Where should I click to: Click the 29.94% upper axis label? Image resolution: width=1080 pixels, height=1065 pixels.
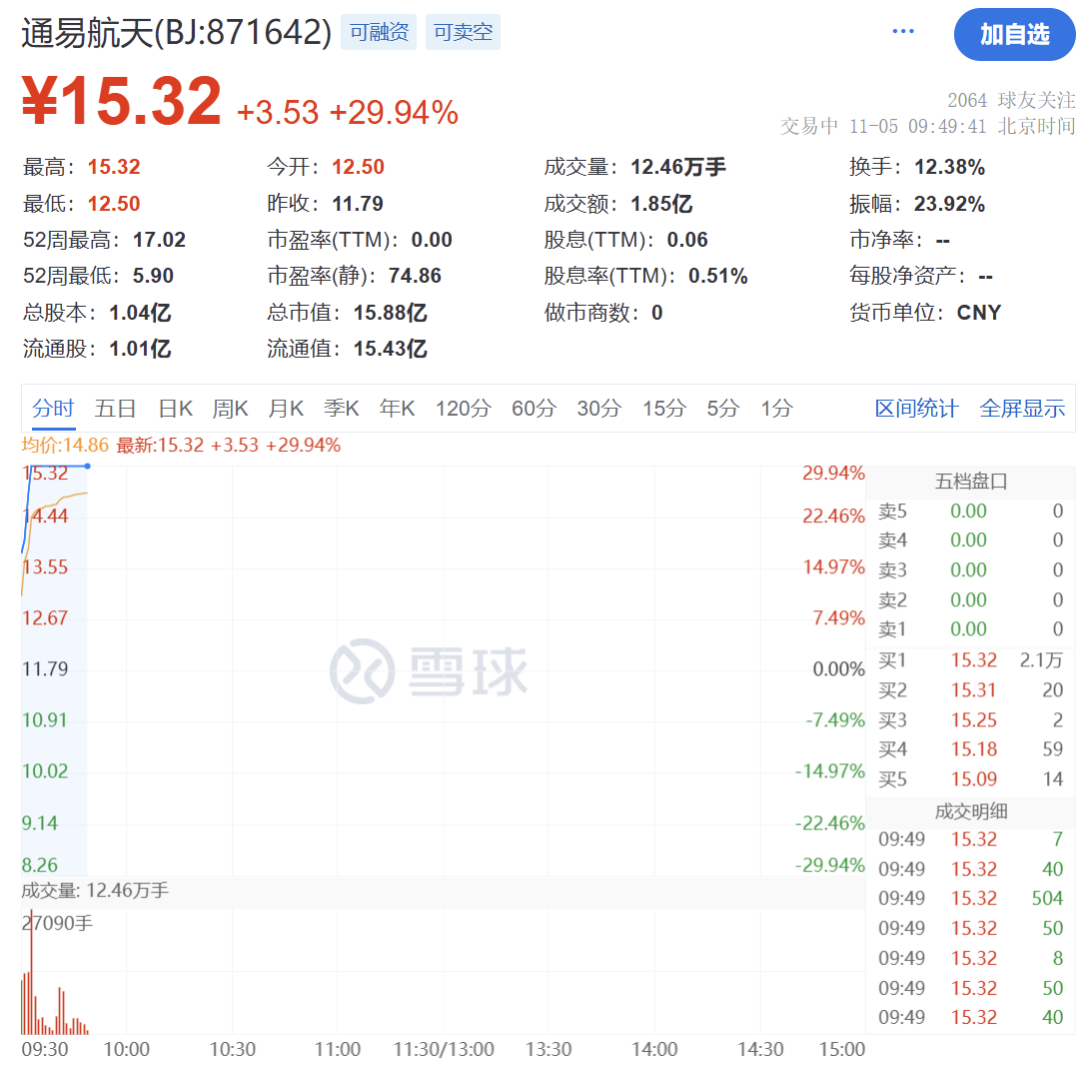(833, 473)
